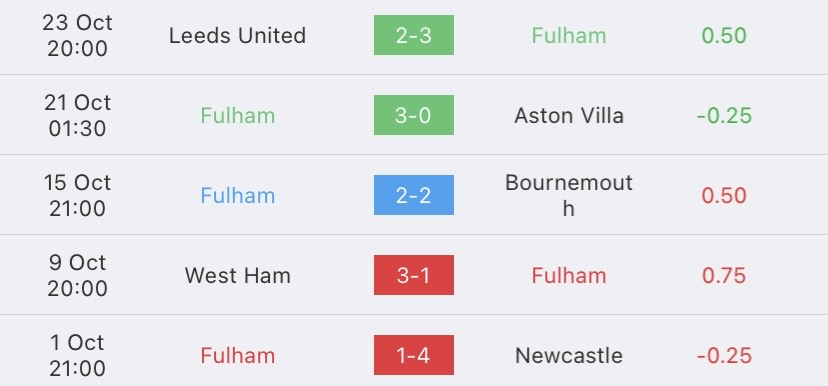Click handicap 0.75 in the West Ham row
This screenshot has height=386, width=828.
pyautogui.click(x=724, y=275)
